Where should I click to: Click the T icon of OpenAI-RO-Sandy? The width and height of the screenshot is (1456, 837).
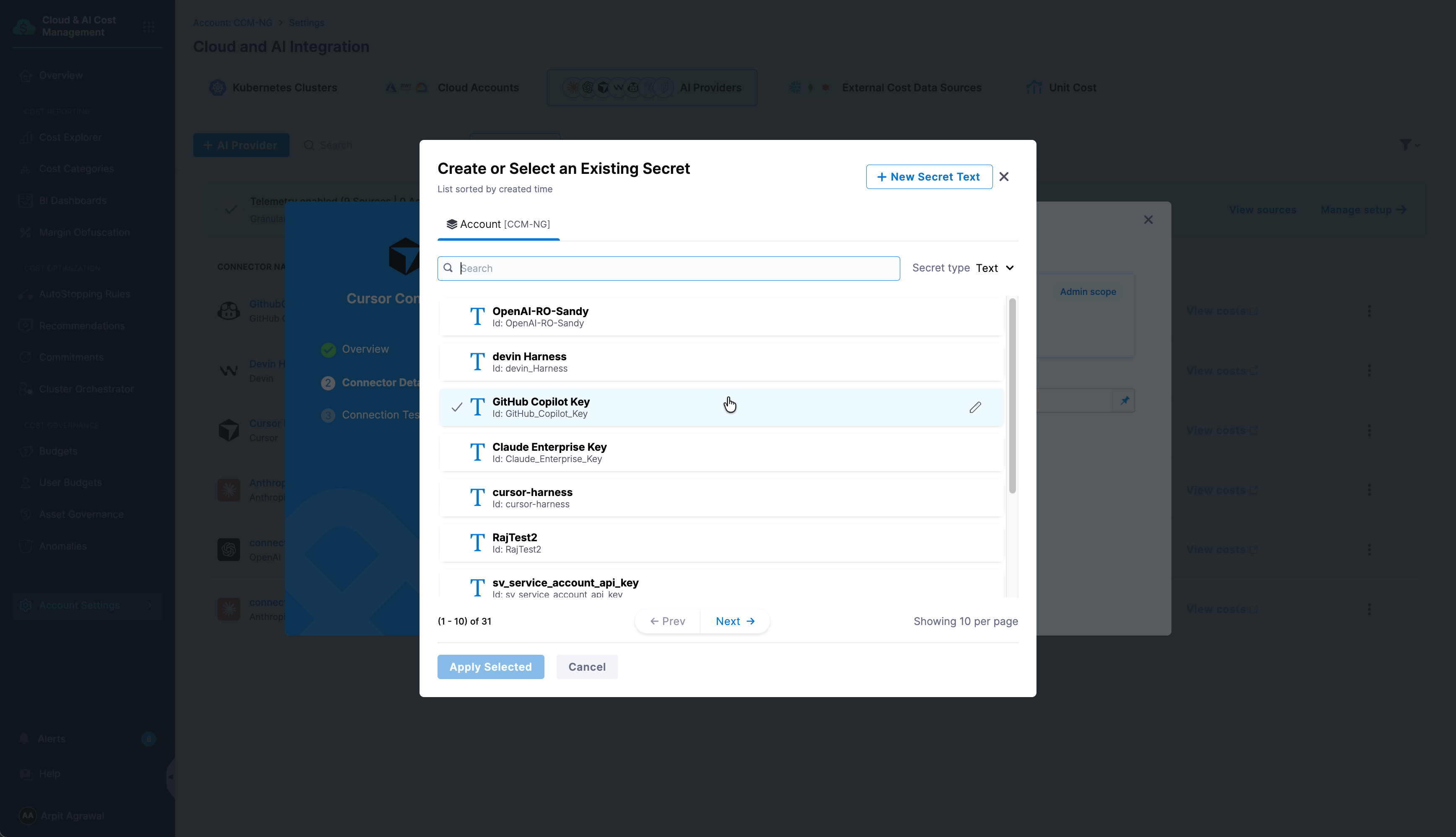(x=477, y=317)
